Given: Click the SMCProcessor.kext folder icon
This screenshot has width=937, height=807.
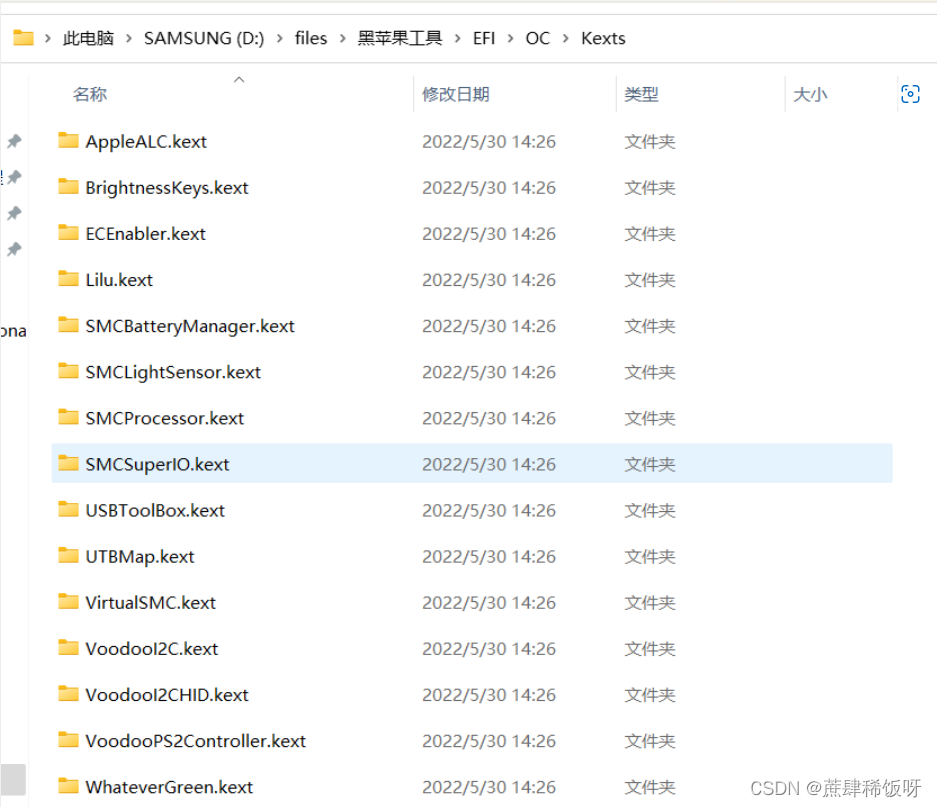Looking at the screenshot, I should coord(68,417).
